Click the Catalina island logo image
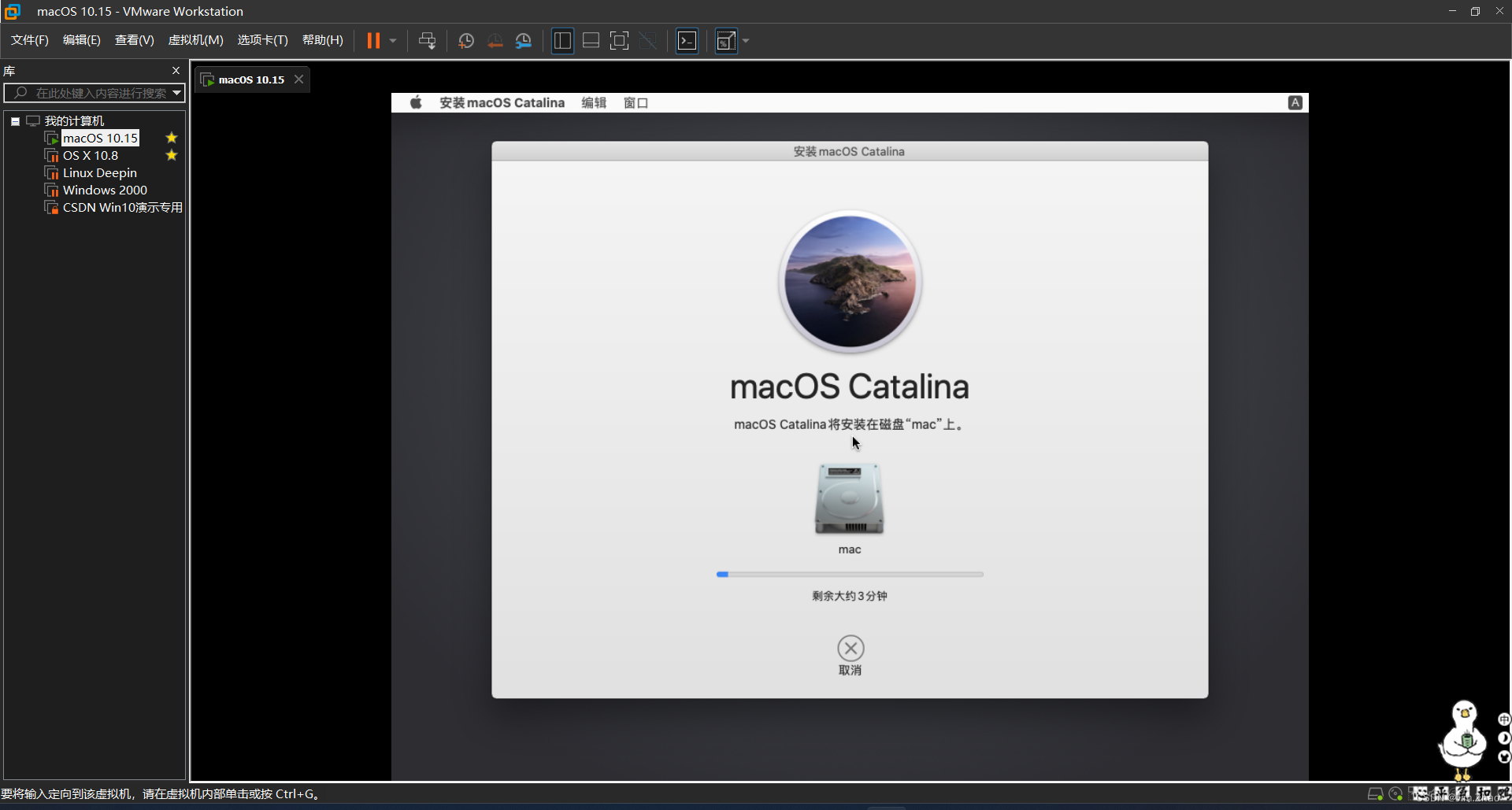The image size is (1512, 810). pos(850,281)
